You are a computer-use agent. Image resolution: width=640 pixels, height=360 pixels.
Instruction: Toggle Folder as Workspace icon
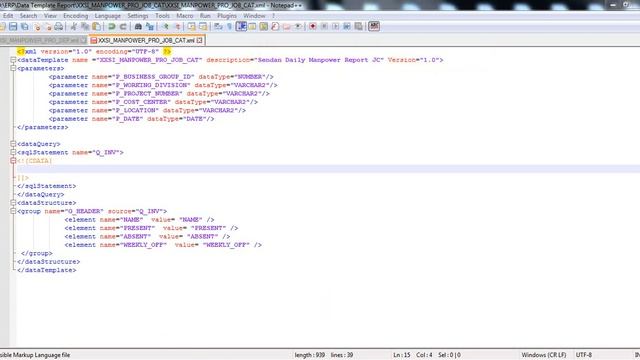coord(287,27)
